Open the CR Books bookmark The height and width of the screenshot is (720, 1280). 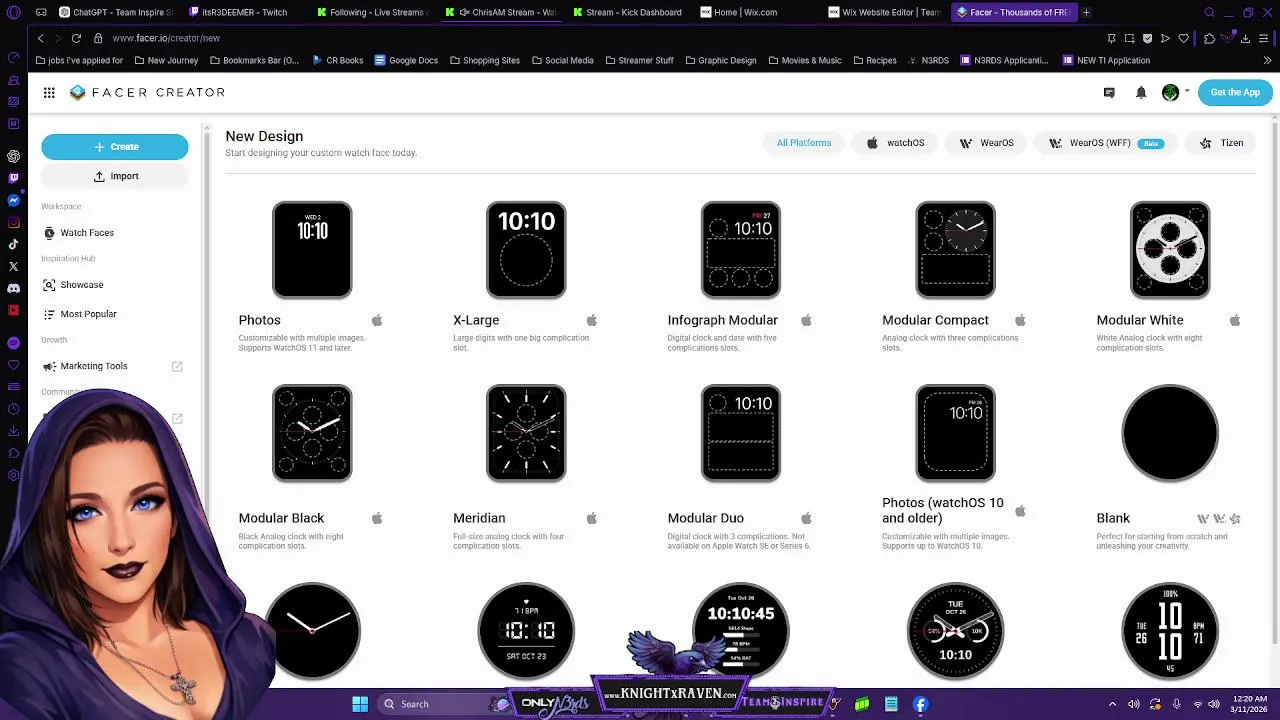click(x=337, y=60)
